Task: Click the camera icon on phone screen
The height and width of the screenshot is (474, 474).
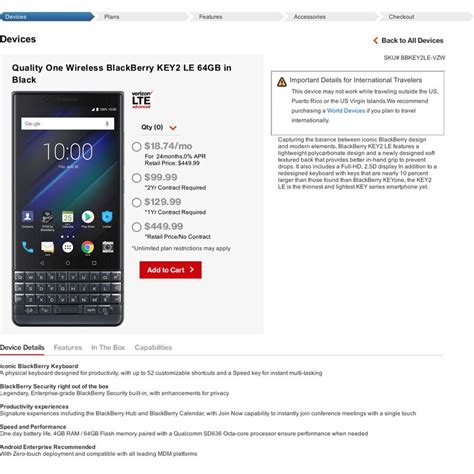Action: [x=108, y=247]
